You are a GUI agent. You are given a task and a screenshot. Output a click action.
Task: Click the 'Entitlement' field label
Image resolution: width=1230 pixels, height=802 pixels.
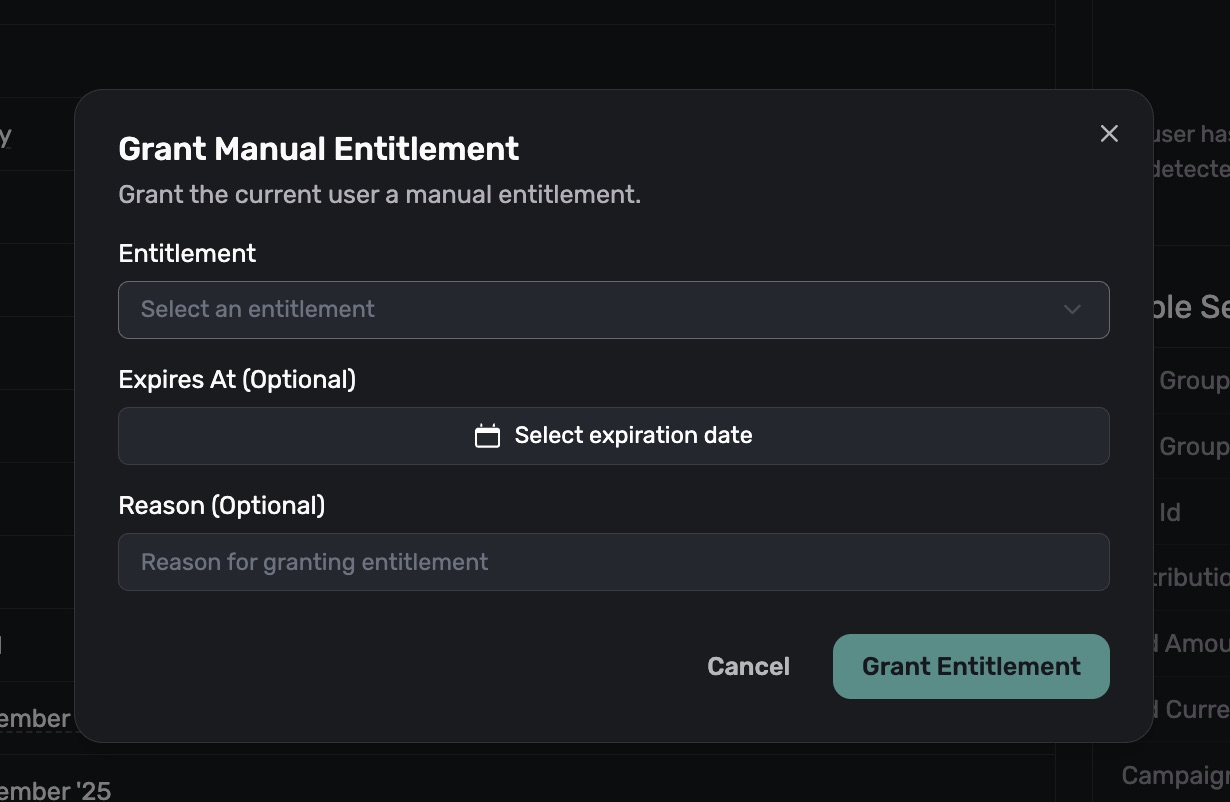click(187, 254)
